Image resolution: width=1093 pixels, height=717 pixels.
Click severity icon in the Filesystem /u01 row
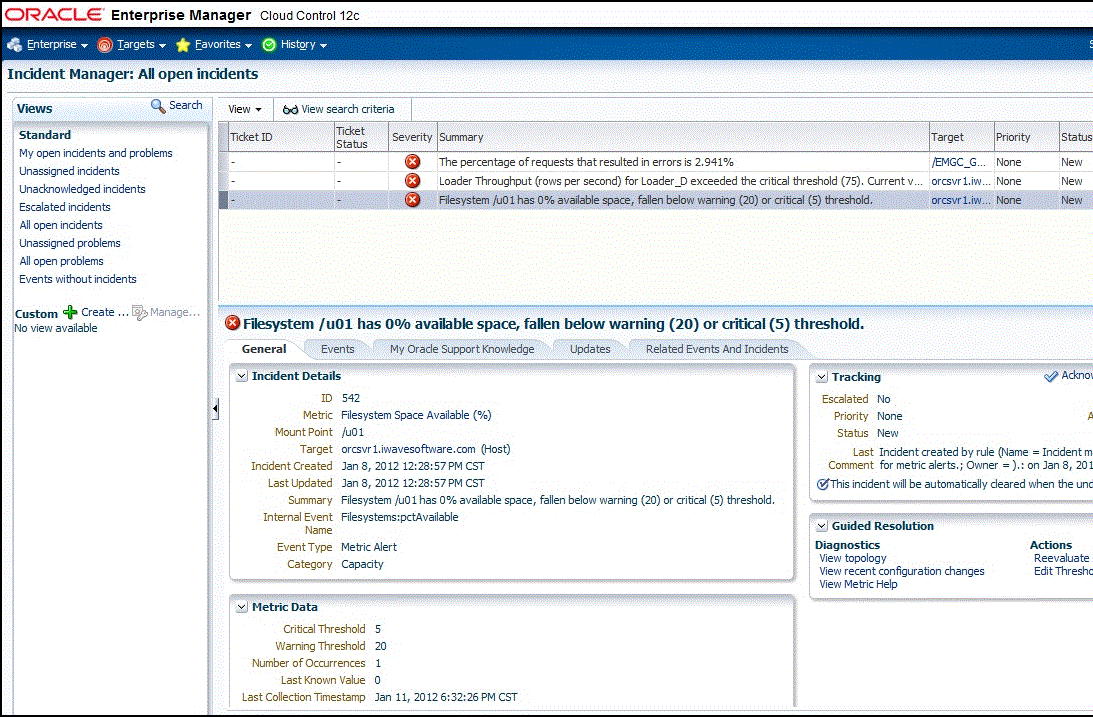tap(413, 200)
